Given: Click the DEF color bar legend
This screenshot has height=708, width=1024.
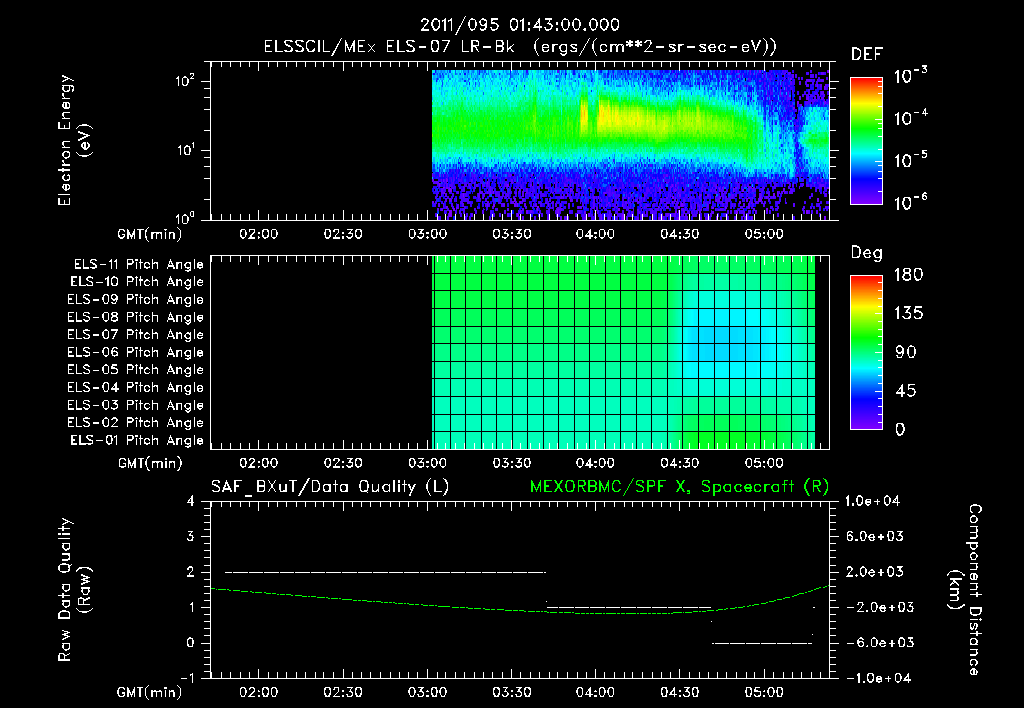Looking at the screenshot, I should 866,141.
